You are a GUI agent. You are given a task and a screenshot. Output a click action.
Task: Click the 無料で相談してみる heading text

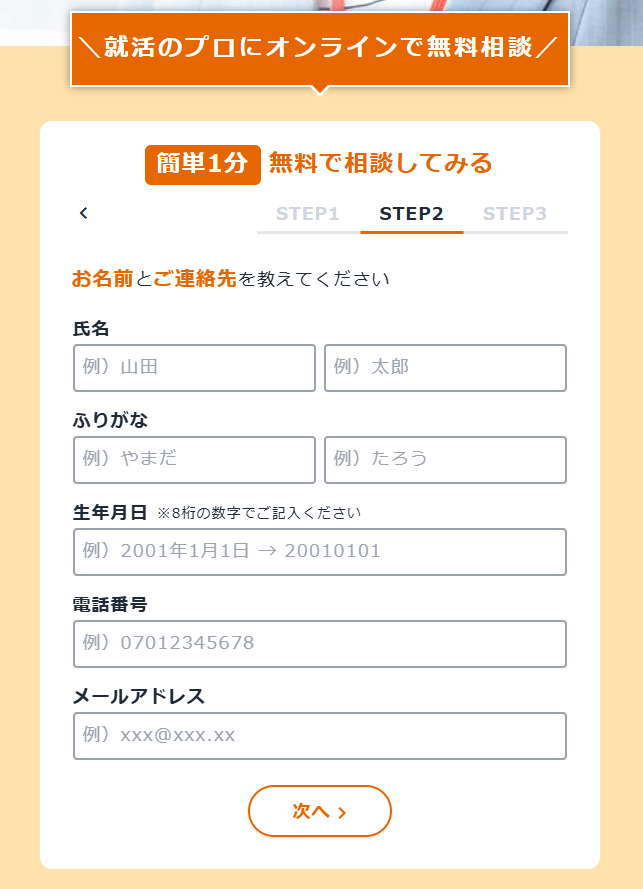380,163
